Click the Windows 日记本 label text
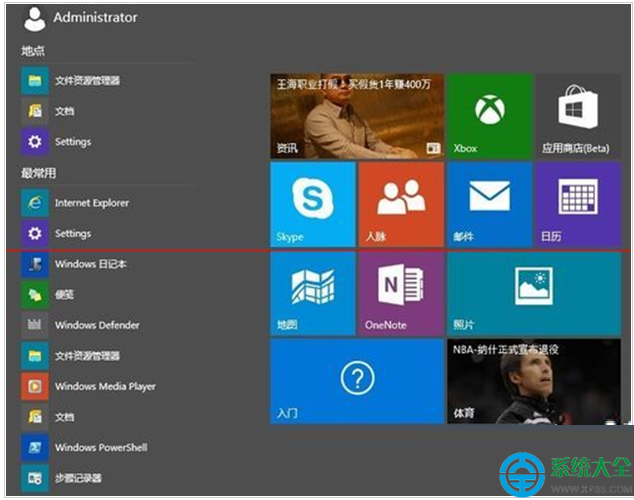Viewport: 634px width, 500px height. pyautogui.click(x=91, y=264)
